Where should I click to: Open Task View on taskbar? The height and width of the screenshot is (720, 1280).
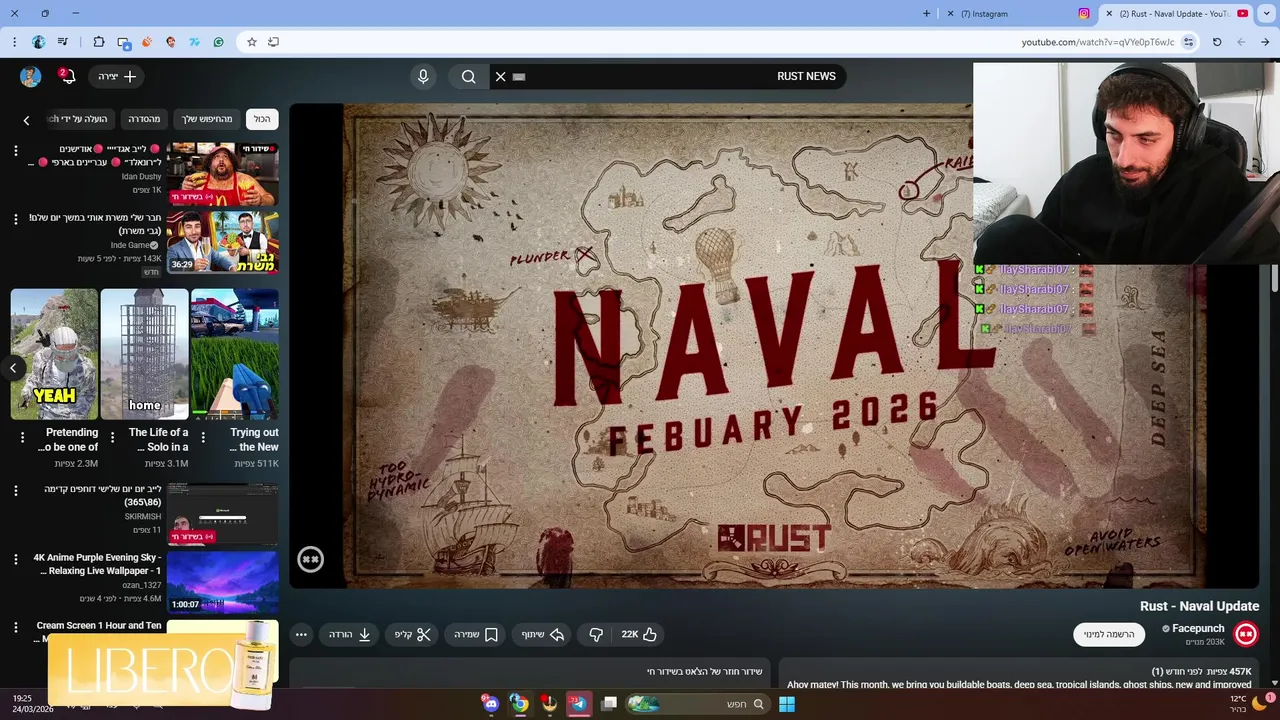click(x=608, y=704)
